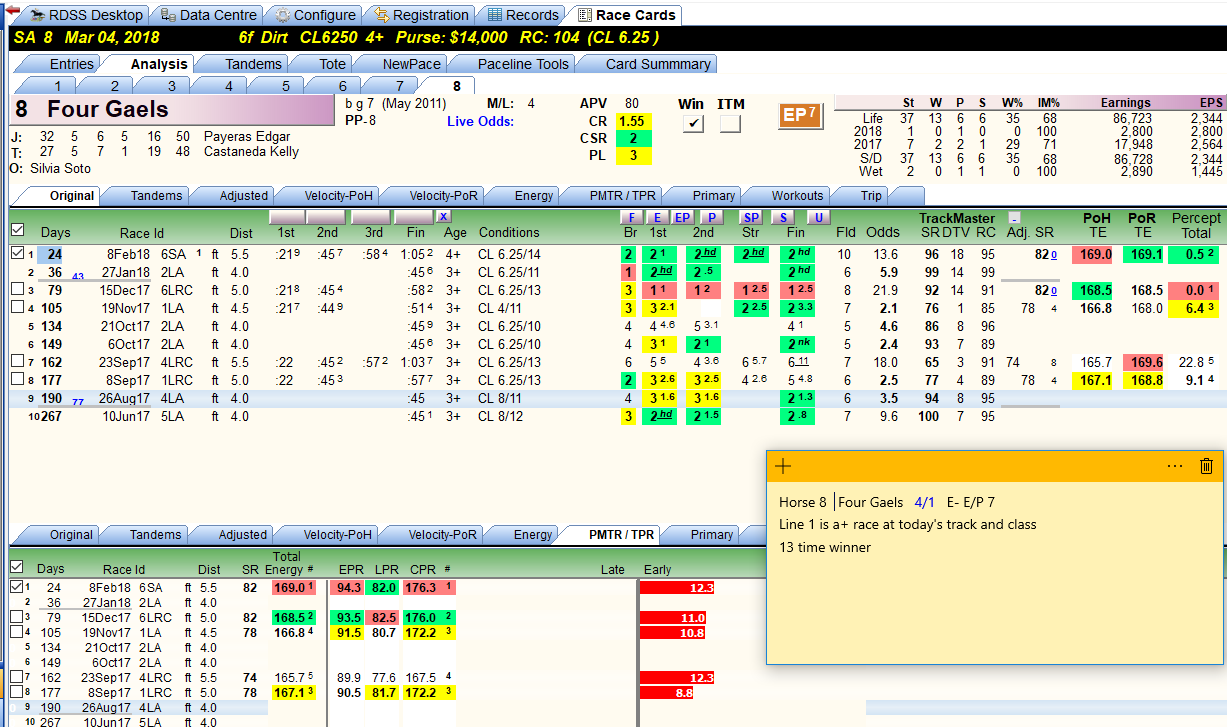Click the SP button above the Str column
Viewport: 1227px width, 727px height.
[751, 217]
